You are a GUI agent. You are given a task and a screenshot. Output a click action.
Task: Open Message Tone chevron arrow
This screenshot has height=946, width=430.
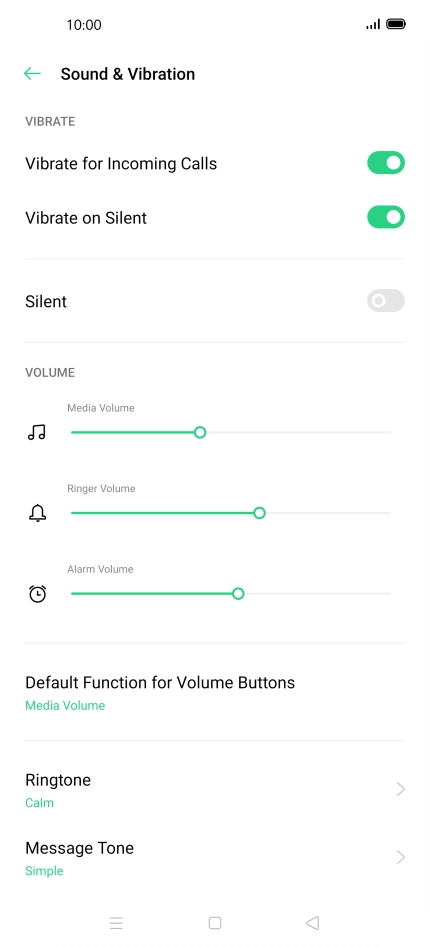(400, 857)
